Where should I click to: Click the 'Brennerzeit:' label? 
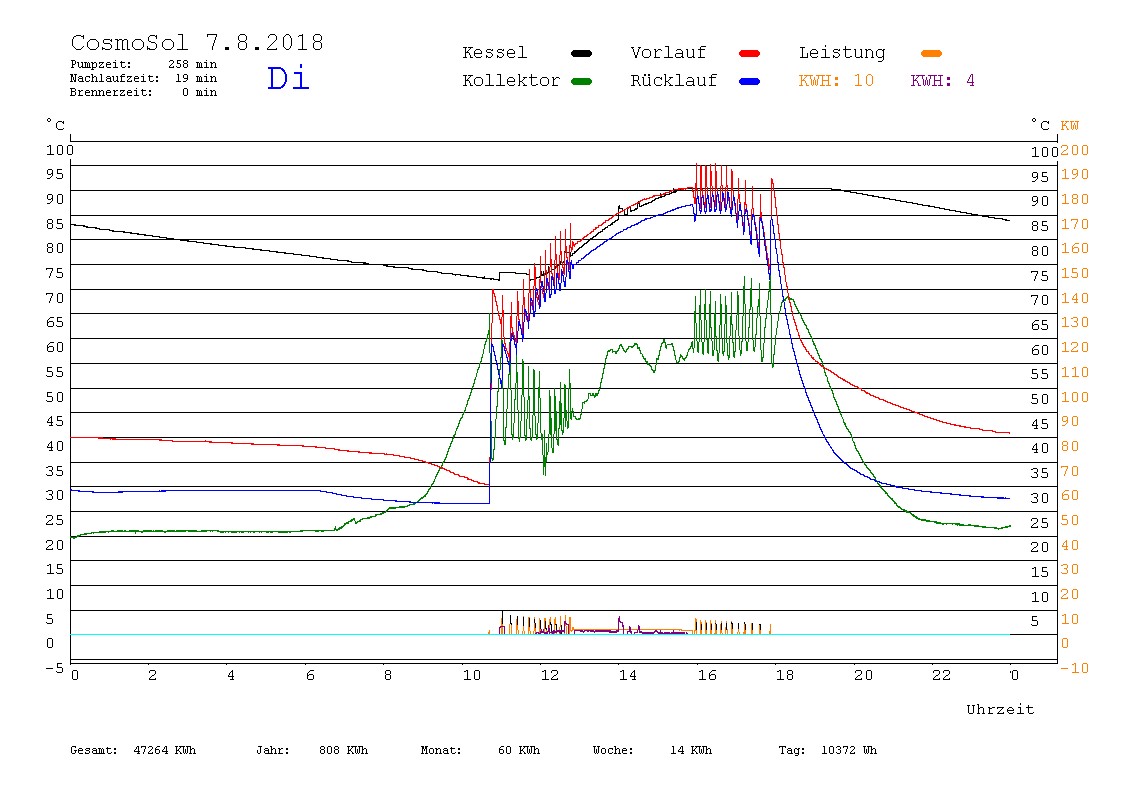111,92
